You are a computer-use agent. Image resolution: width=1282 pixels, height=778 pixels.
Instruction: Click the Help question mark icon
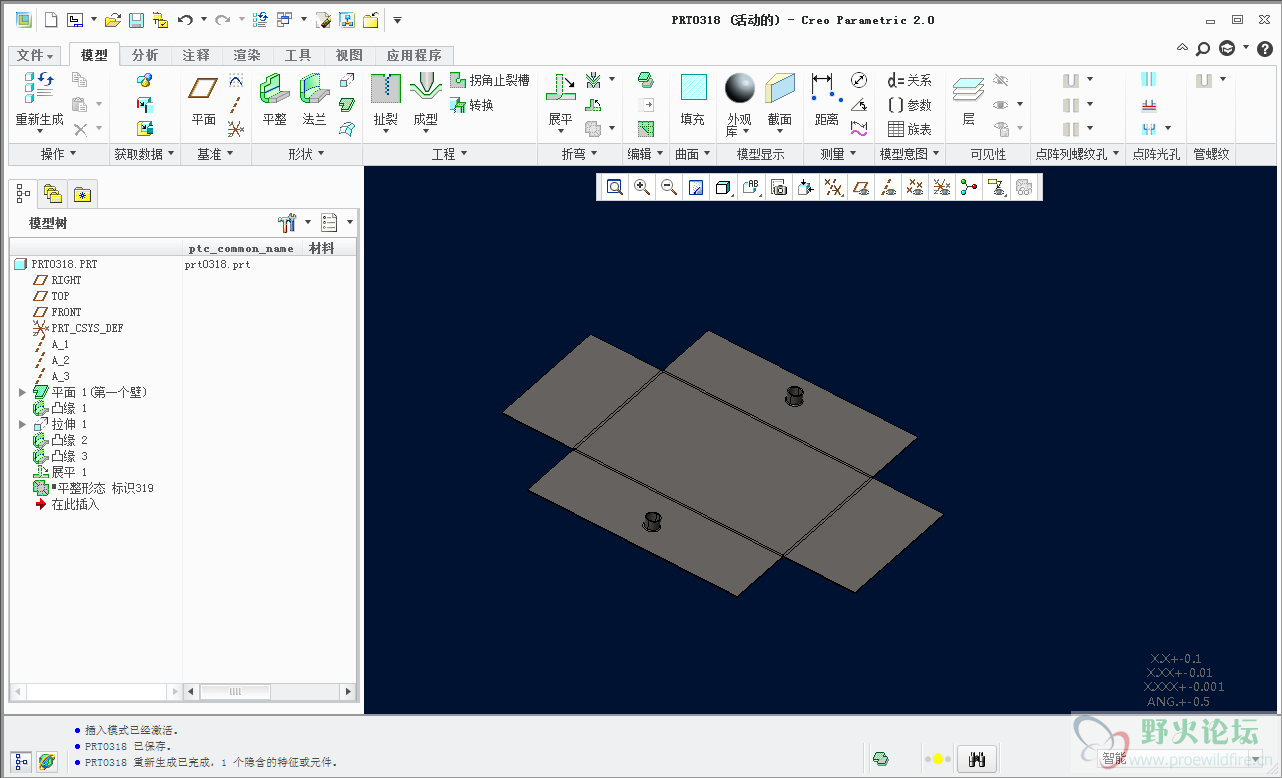pyautogui.click(x=1264, y=48)
